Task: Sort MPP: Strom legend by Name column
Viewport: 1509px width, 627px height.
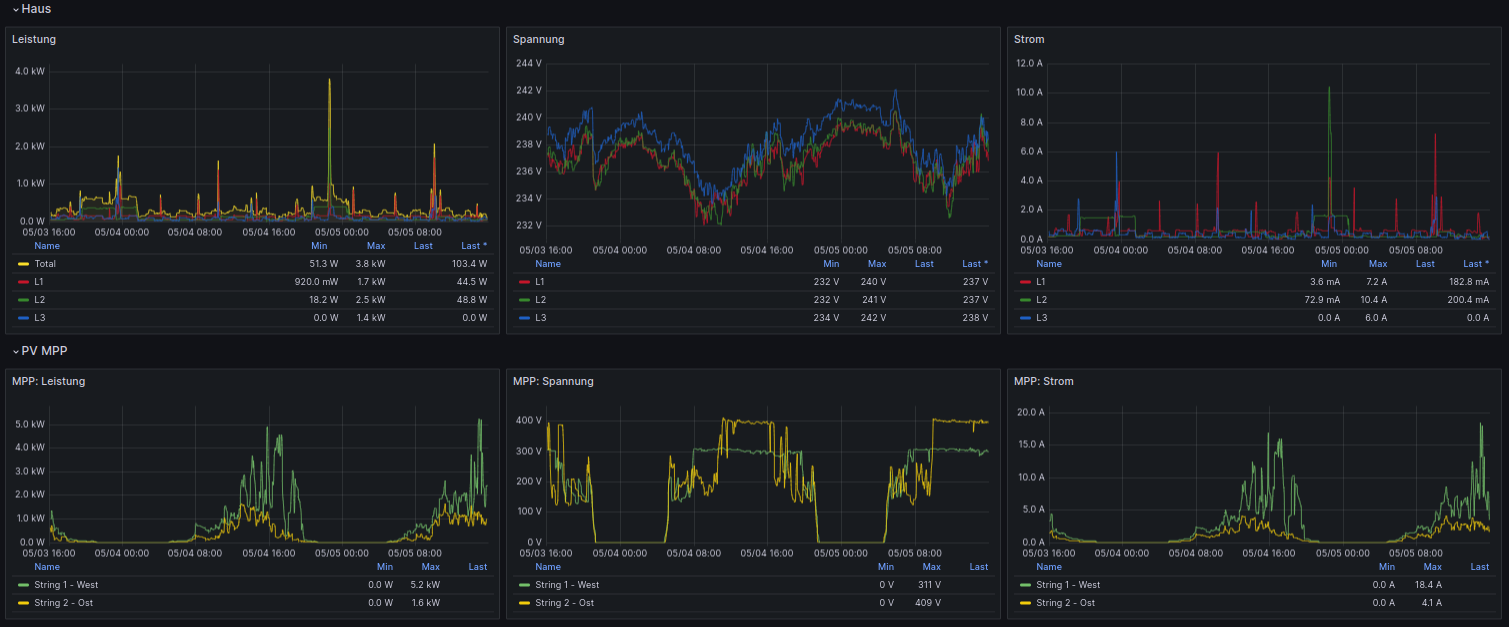Action: coord(1049,567)
